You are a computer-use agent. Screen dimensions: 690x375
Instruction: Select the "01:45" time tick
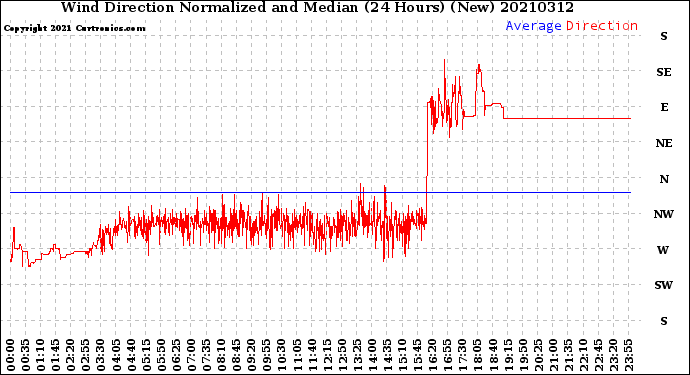tap(56, 355)
